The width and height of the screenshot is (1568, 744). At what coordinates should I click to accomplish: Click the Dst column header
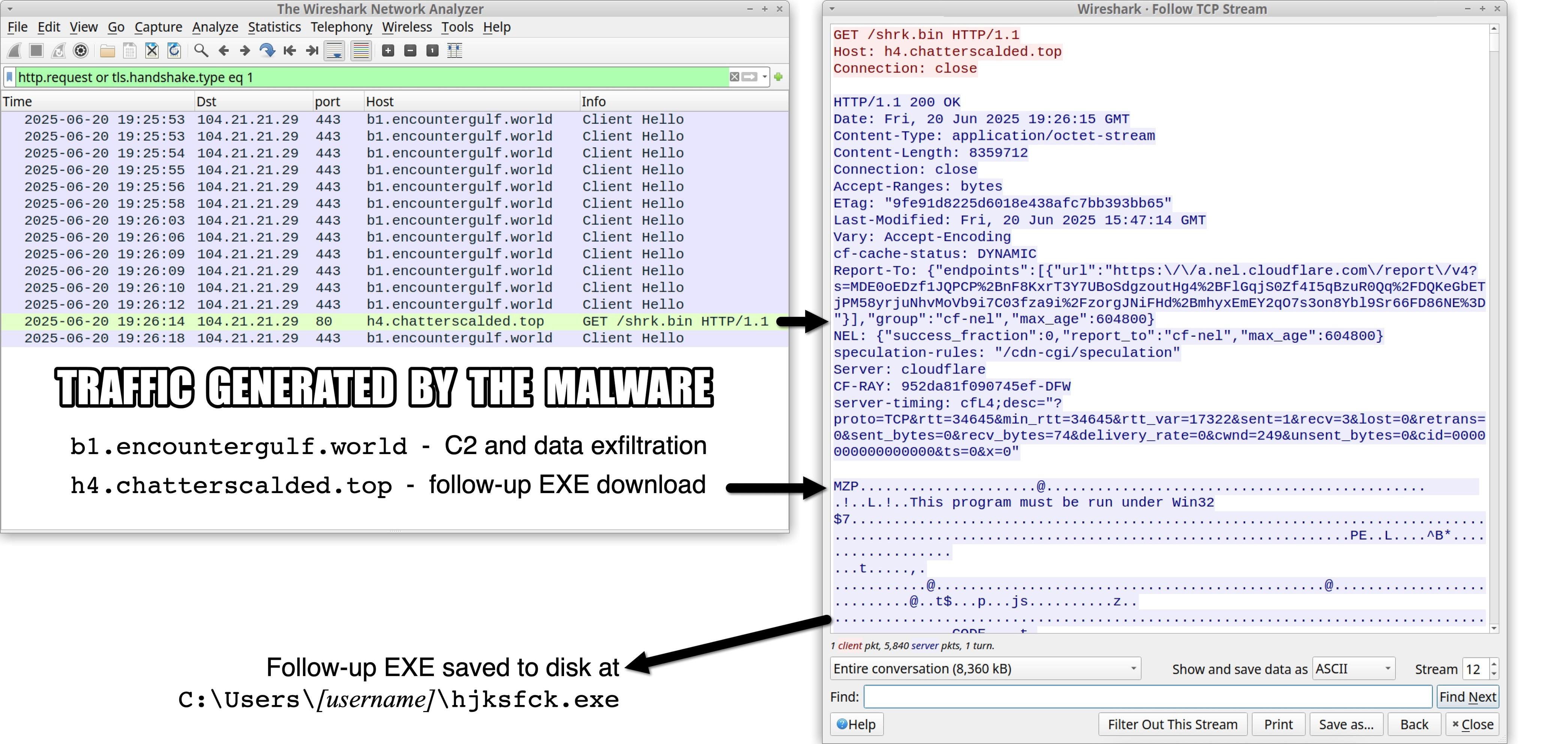pos(254,102)
